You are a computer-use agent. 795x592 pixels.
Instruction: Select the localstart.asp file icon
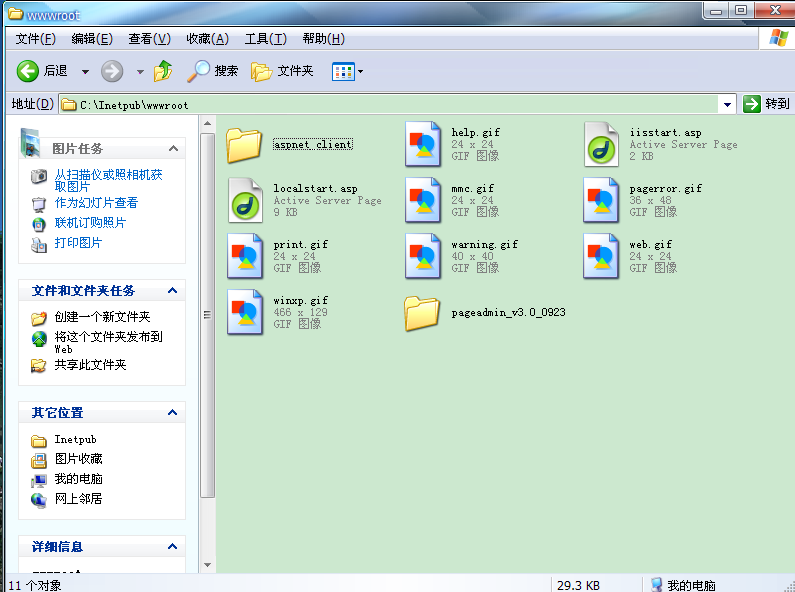pyautogui.click(x=245, y=200)
